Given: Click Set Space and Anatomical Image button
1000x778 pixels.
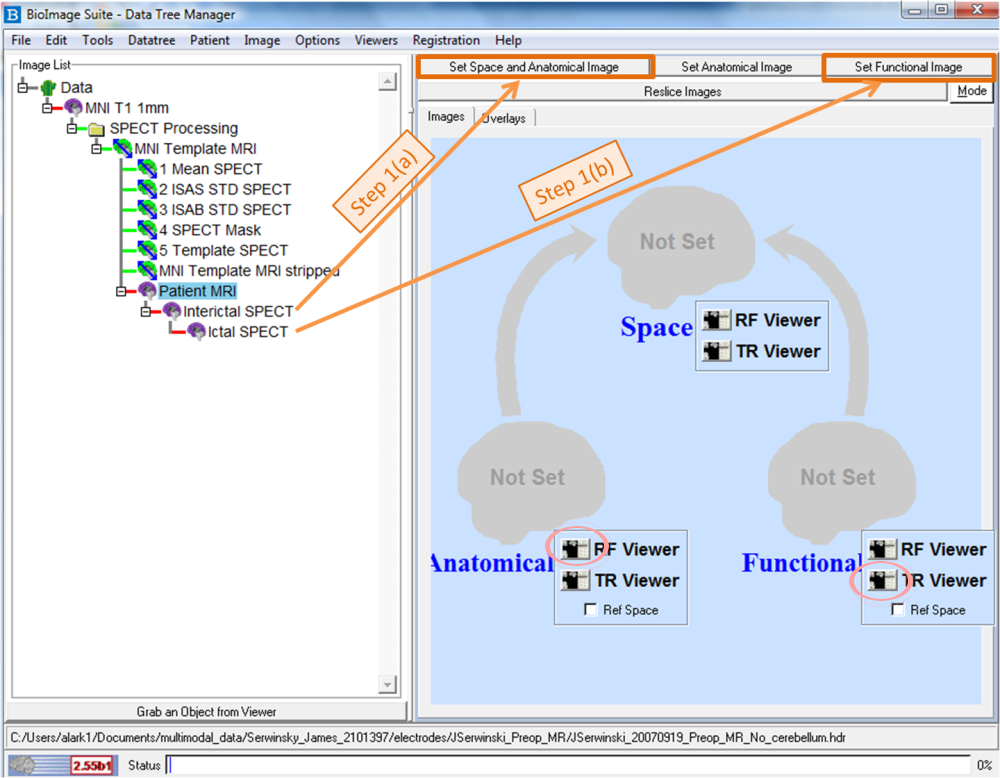Looking at the screenshot, I should pyautogui.click(x=534, y=67).
